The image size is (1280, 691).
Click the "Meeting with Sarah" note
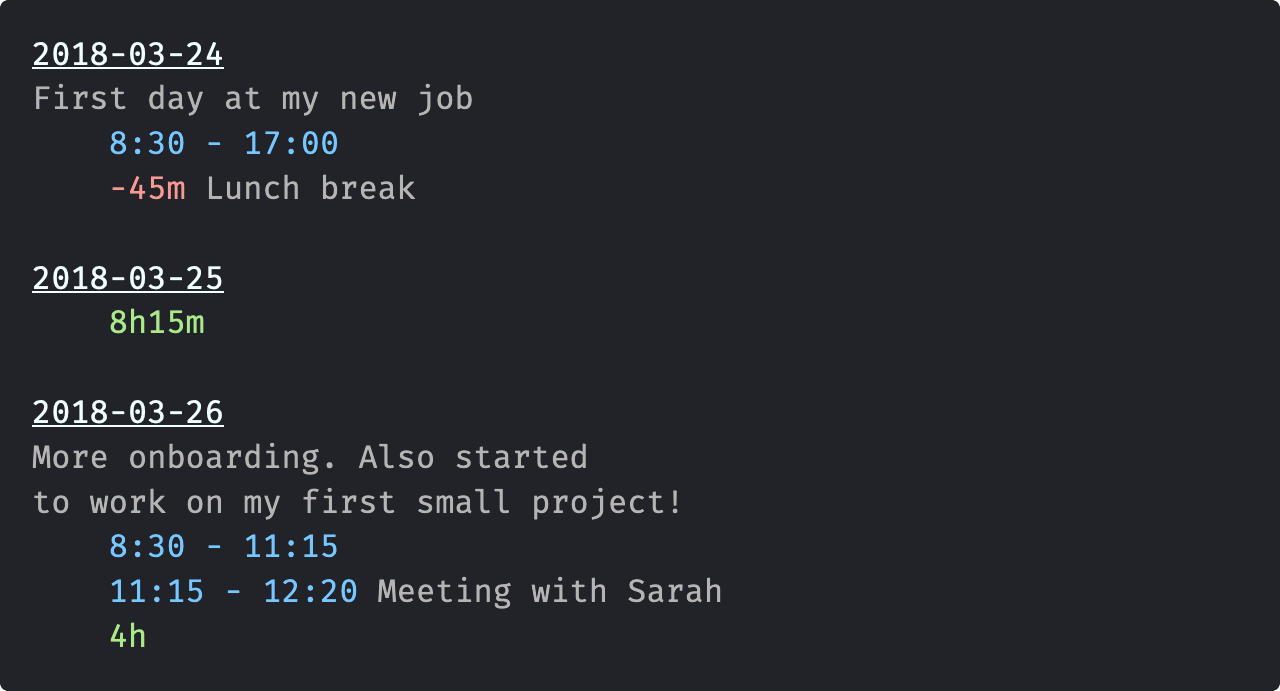point(549,592)
